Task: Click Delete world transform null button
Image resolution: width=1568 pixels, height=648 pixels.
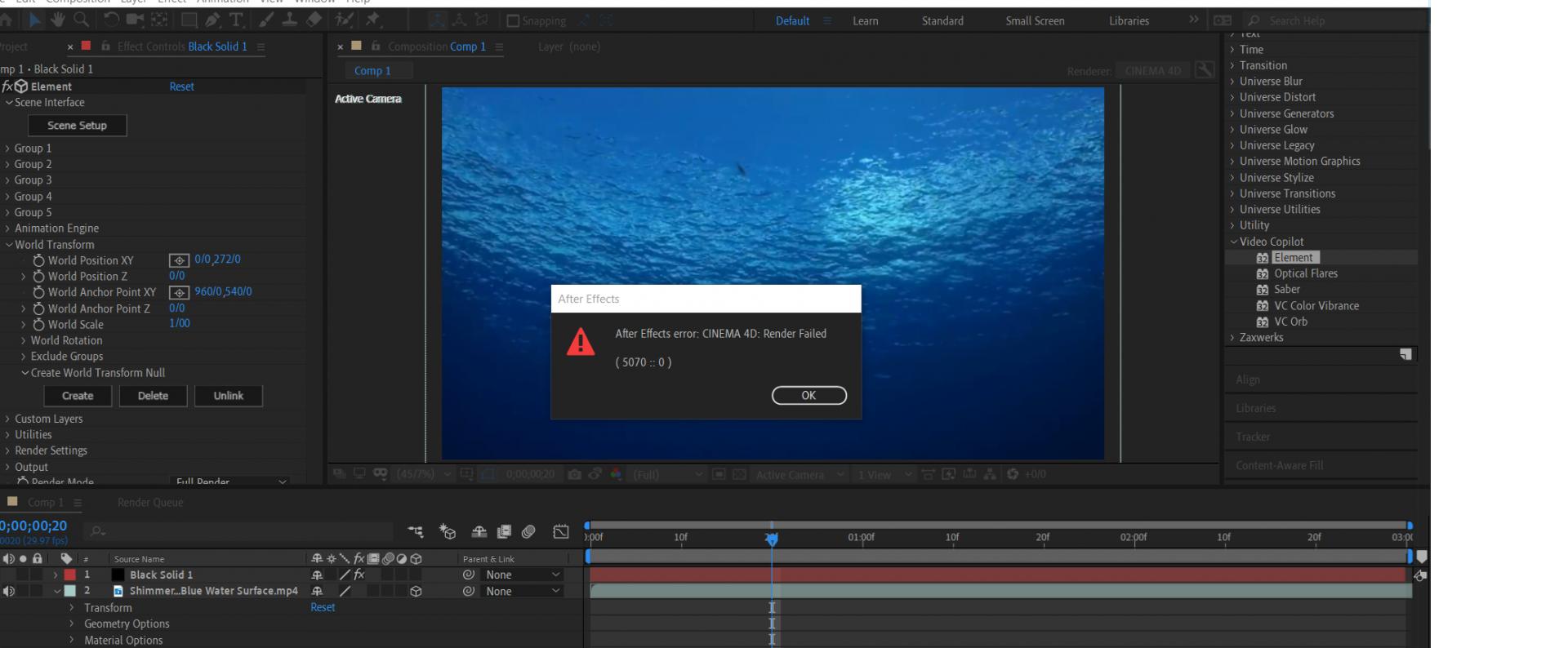Action: tap(153, 396)
